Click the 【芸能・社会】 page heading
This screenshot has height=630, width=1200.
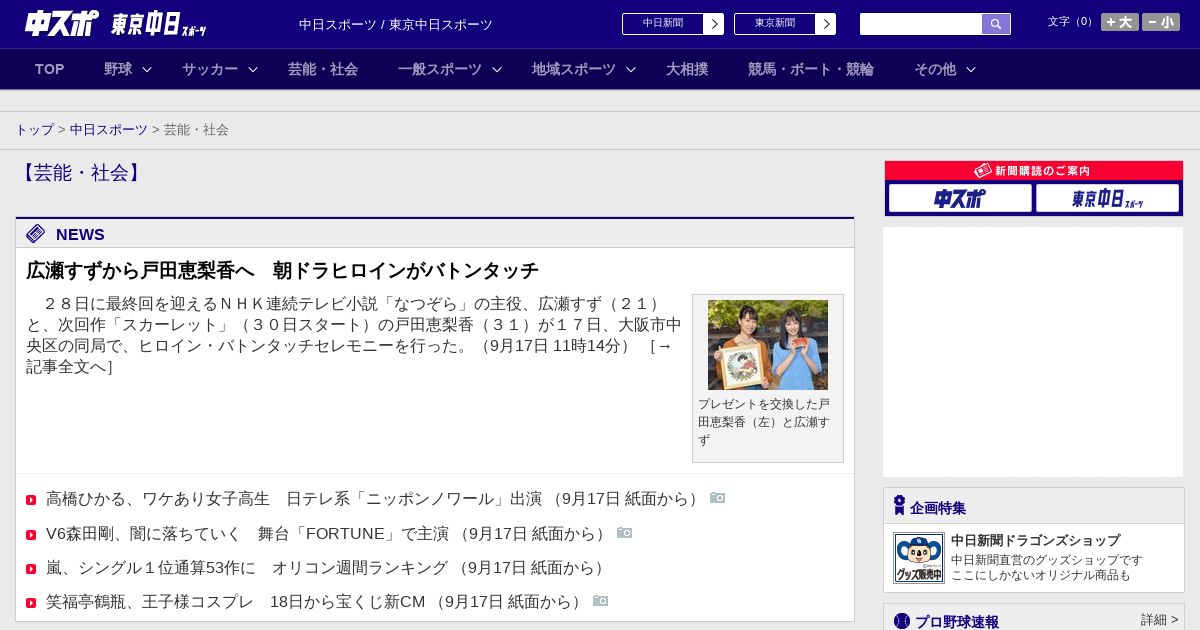pyautogui.click(x=82, y=173)
